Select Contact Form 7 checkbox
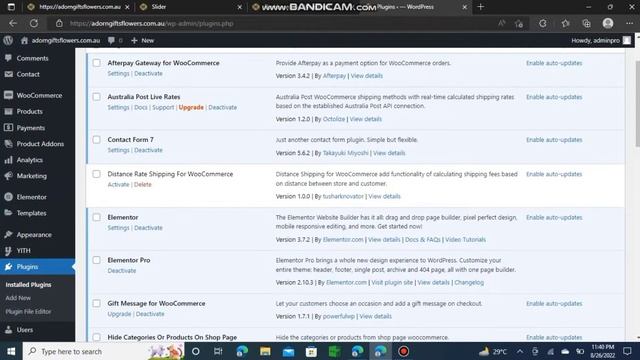Image resolution: width=640 pixels, height=360 pixels. 96,140
